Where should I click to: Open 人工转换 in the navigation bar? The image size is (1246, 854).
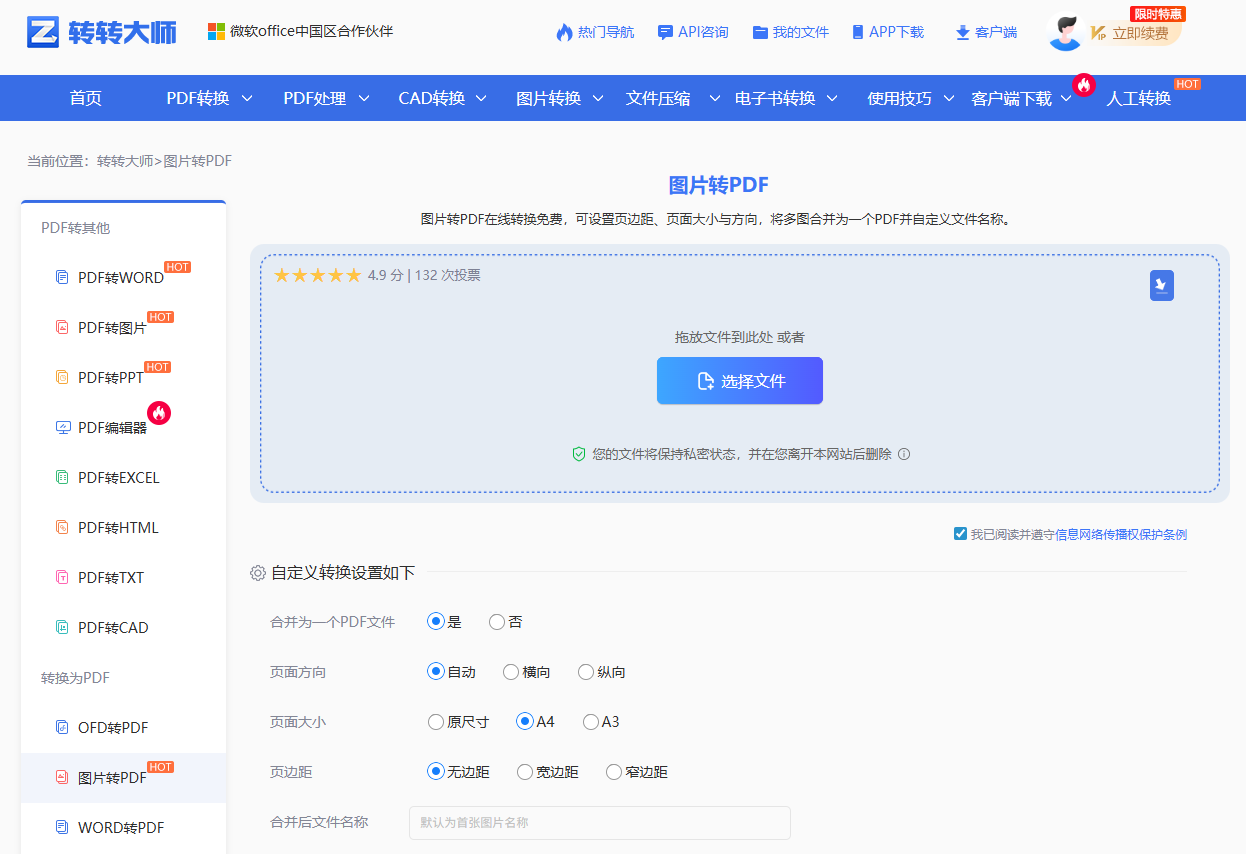[1140, 97]
